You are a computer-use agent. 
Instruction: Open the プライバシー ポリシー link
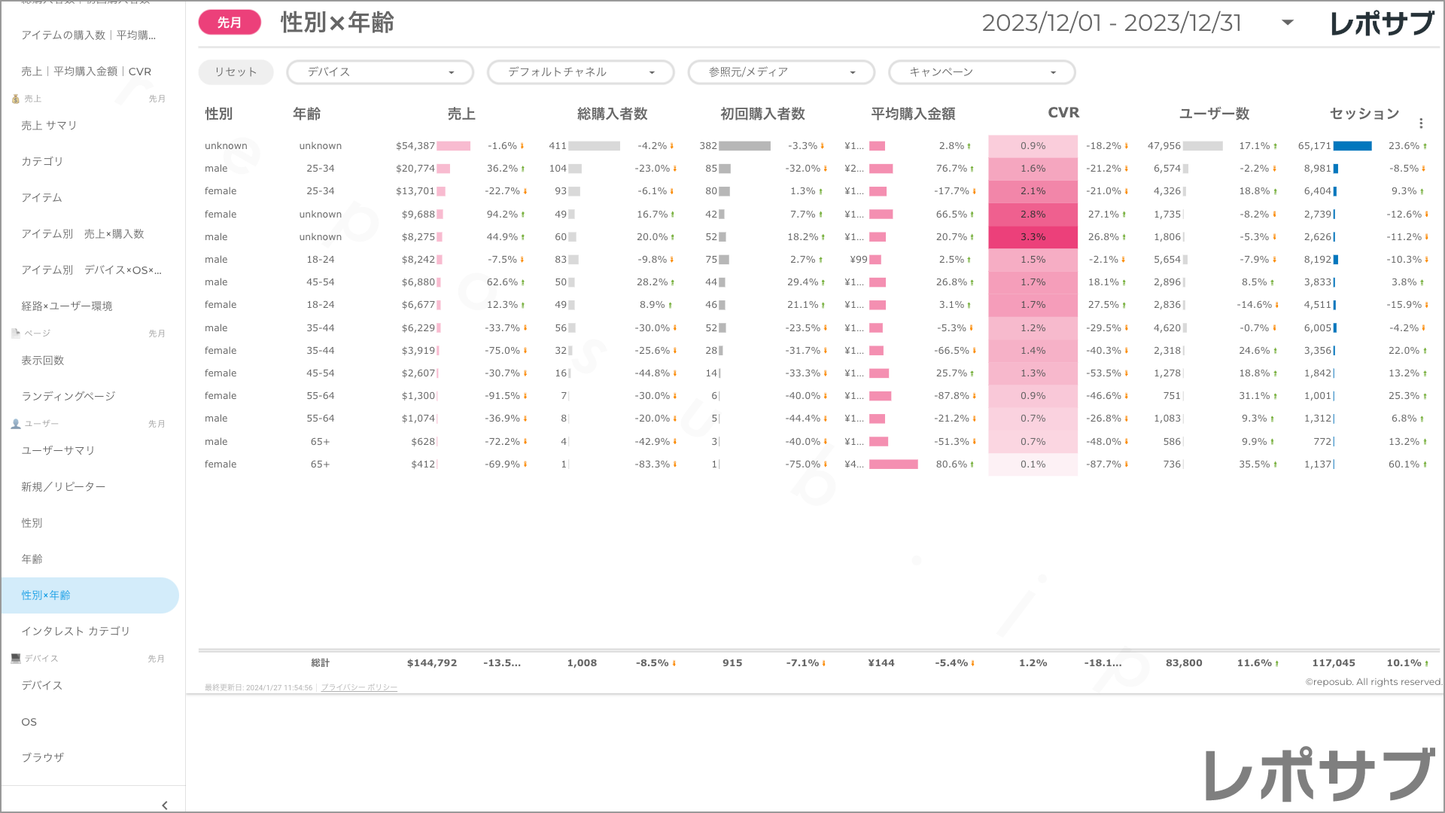coord(359,688)
